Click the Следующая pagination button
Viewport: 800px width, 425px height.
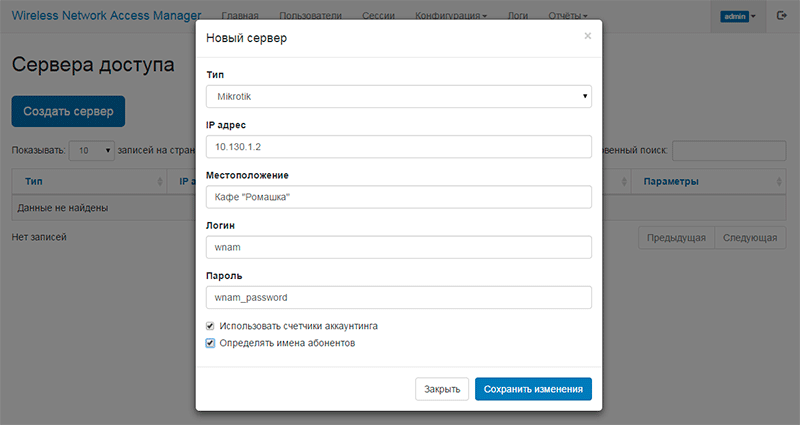[750, 238]
